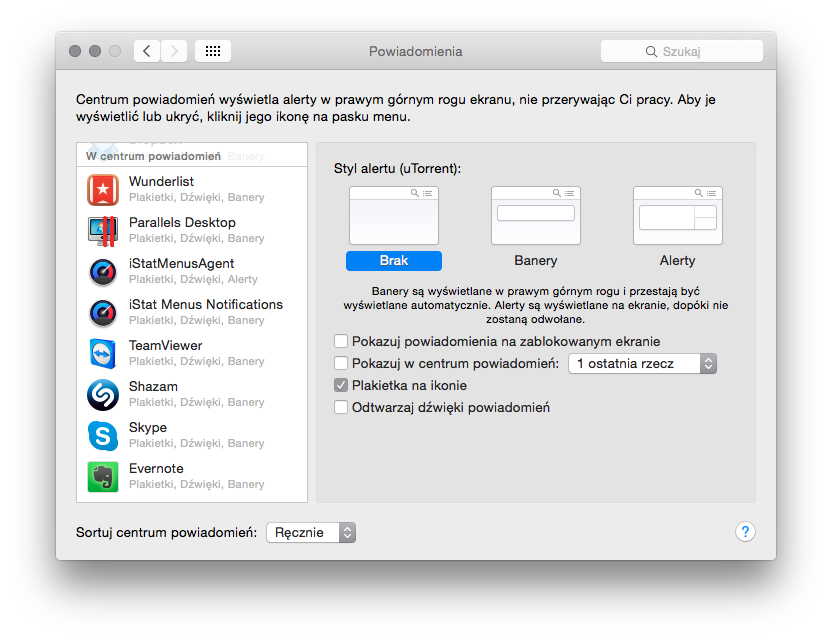Screen dimensions: 832x640
Task: Open help with the question mark button
Action: click(x=745, y=532)
